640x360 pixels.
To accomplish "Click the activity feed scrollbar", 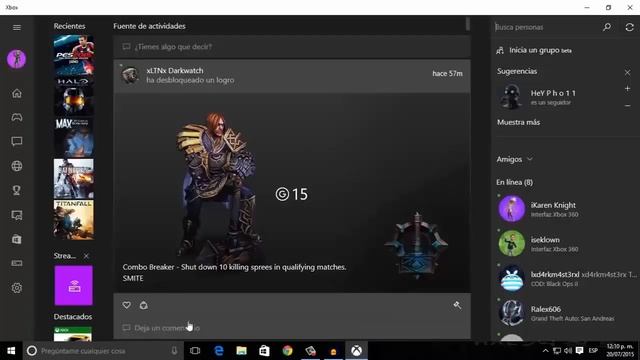I will point(468,24).
